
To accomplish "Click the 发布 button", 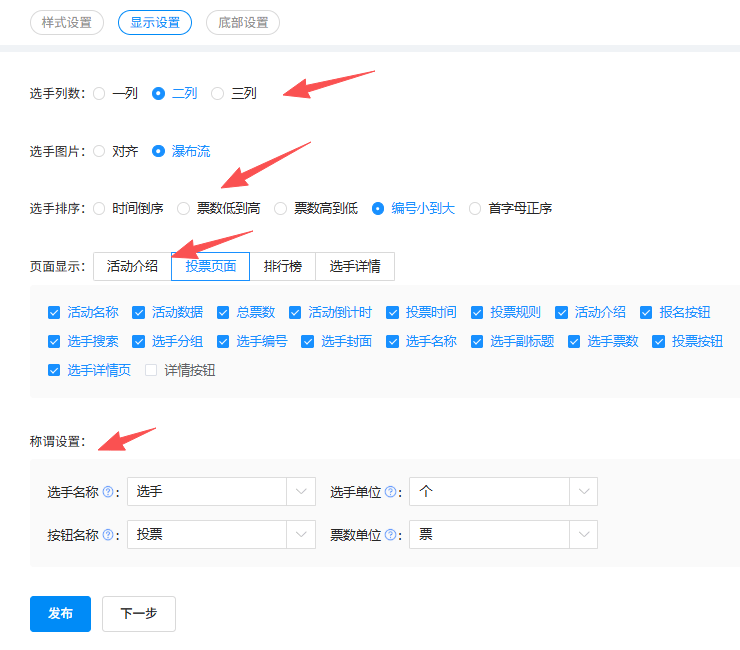I will pos(60,614).
